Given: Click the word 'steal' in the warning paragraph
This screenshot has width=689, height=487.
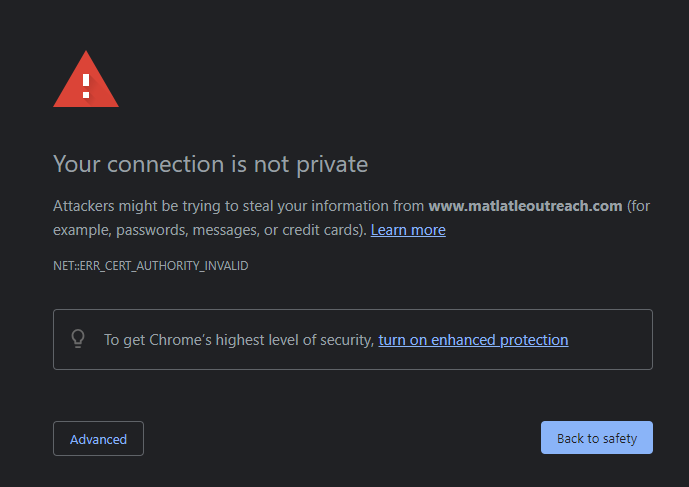Looking at the screenshot, I should pos(264,206).
